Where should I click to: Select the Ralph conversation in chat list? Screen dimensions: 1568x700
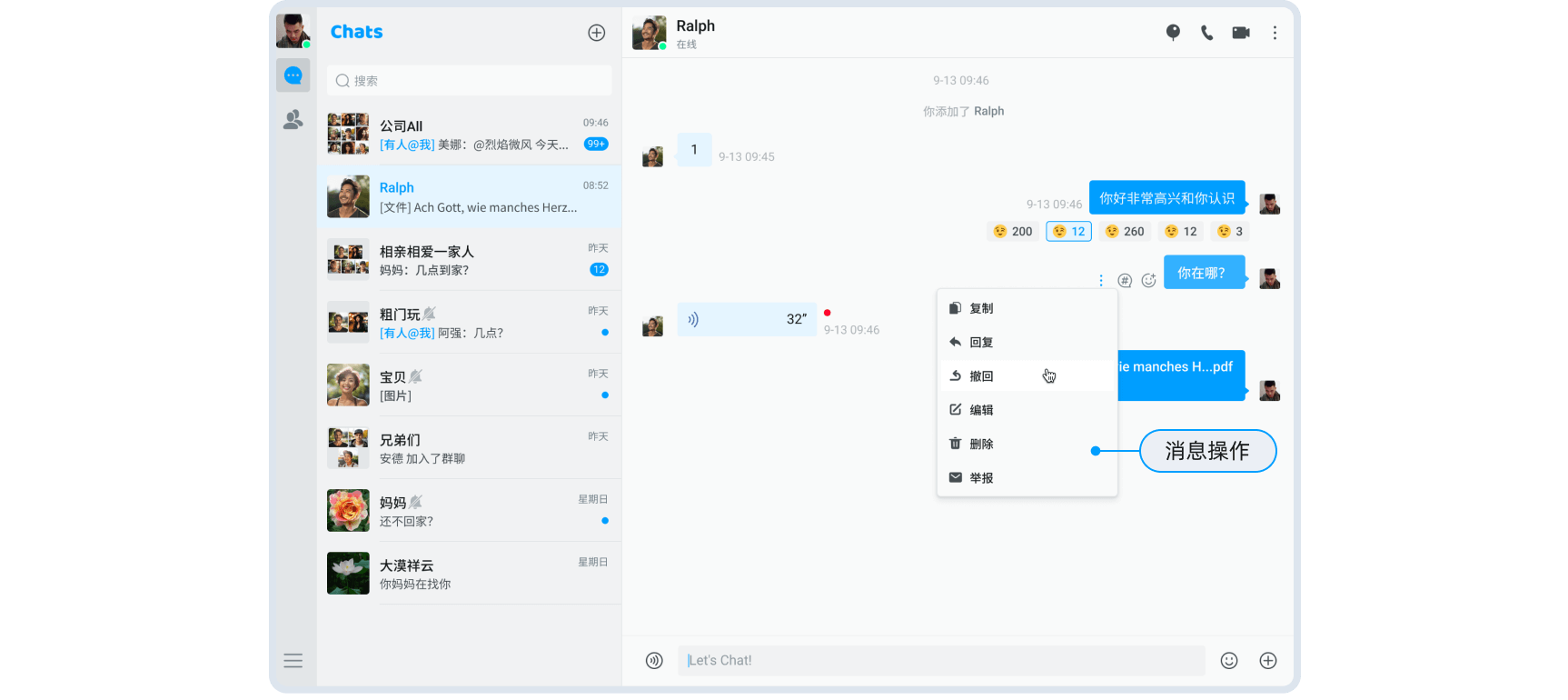point(469,196)
